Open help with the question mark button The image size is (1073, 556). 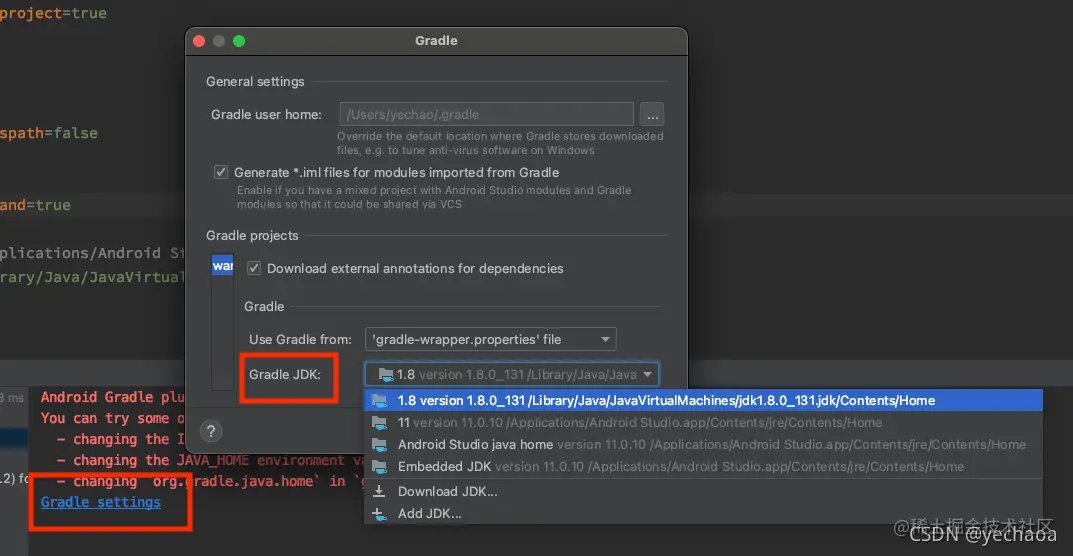click(x=211, y=431)
